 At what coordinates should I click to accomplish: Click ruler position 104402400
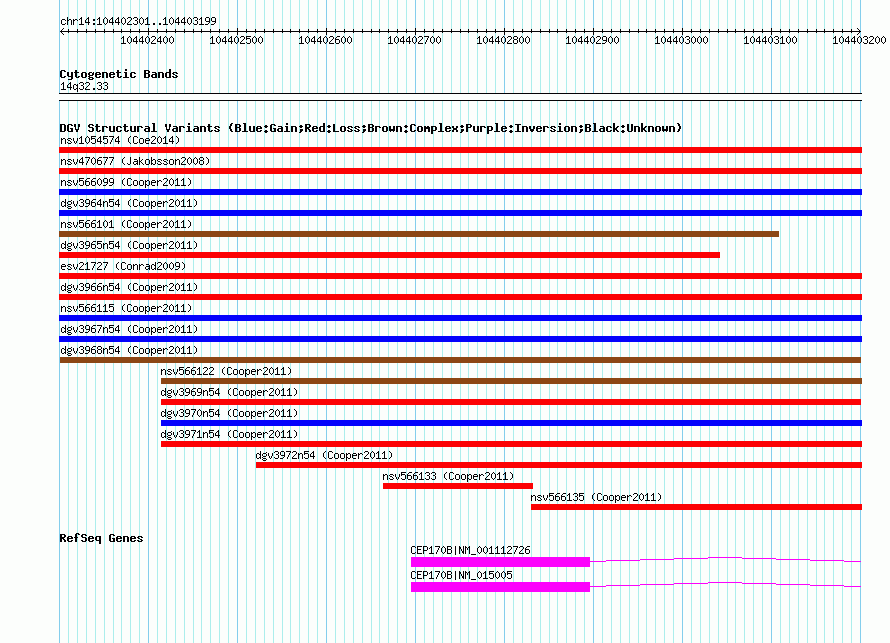148,40
